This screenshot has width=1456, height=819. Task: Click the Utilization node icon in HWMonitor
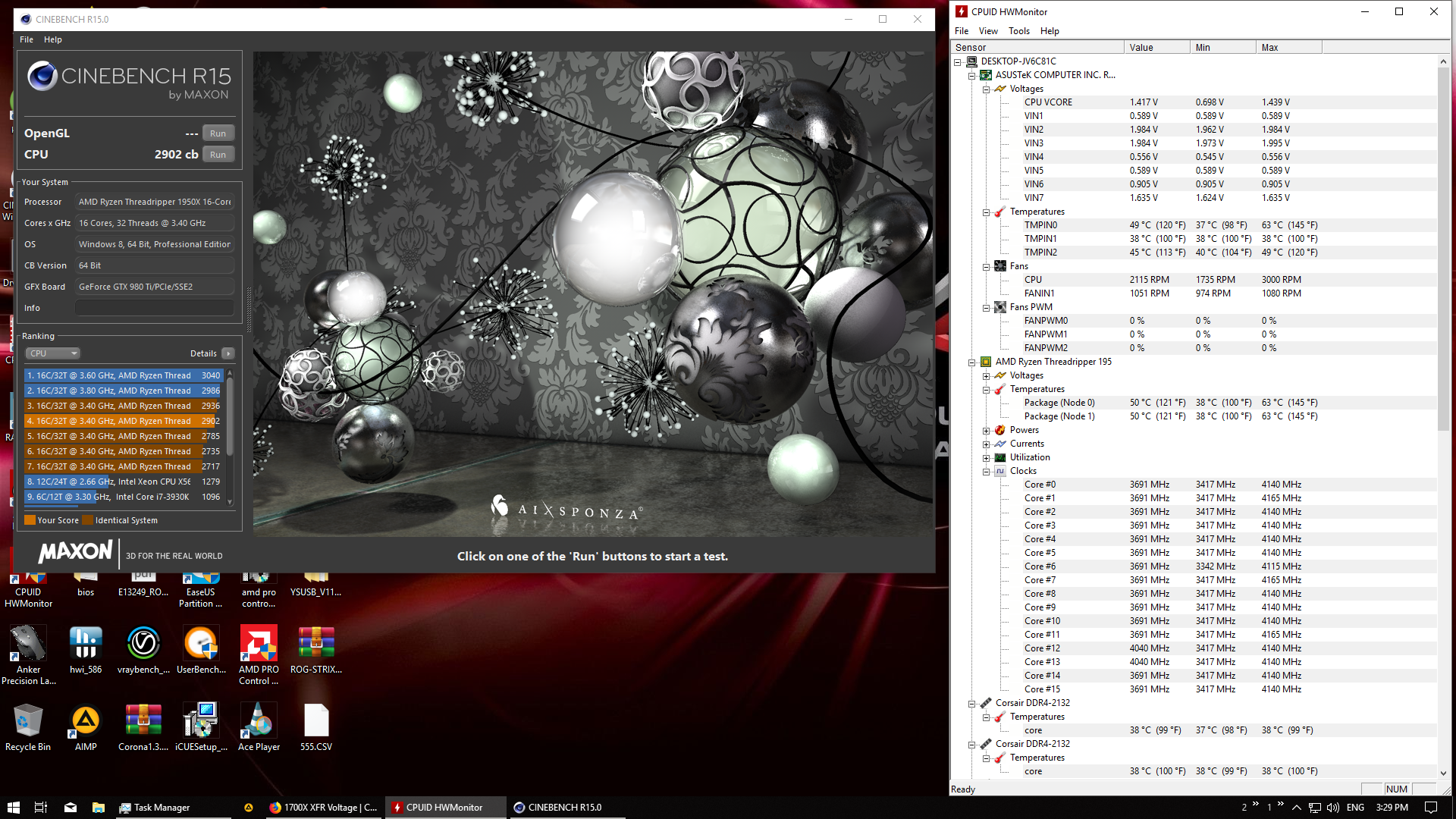[1000, 457]
